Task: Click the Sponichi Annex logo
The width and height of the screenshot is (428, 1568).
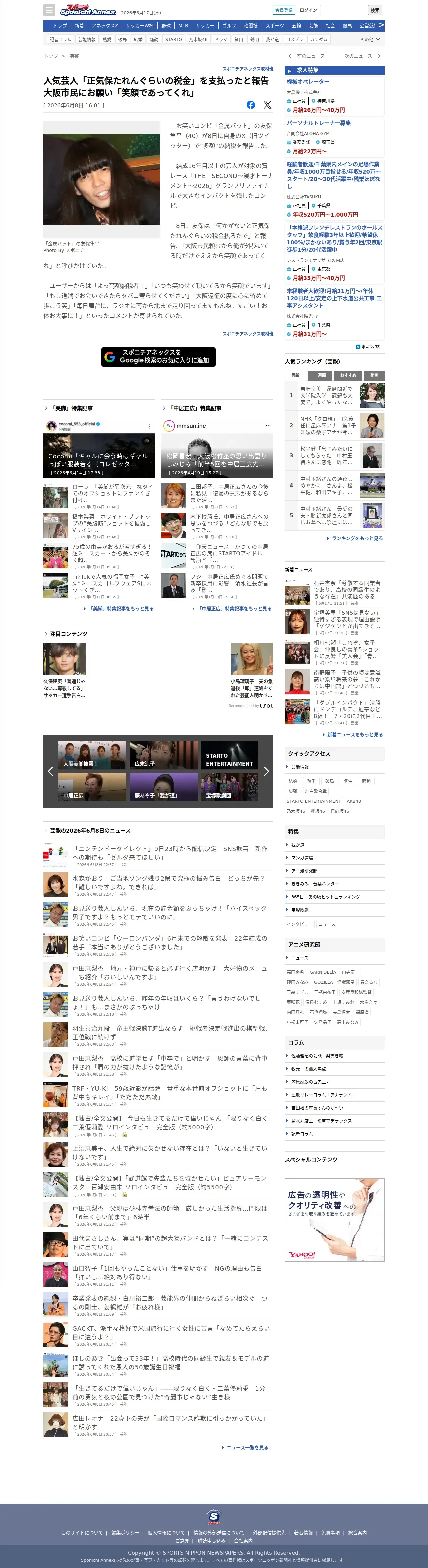Action: [x=88, y=10]
